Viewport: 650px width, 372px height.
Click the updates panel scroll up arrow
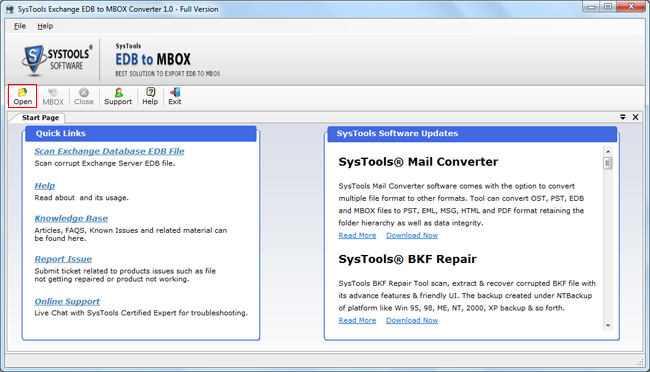(x=608, y=151)
